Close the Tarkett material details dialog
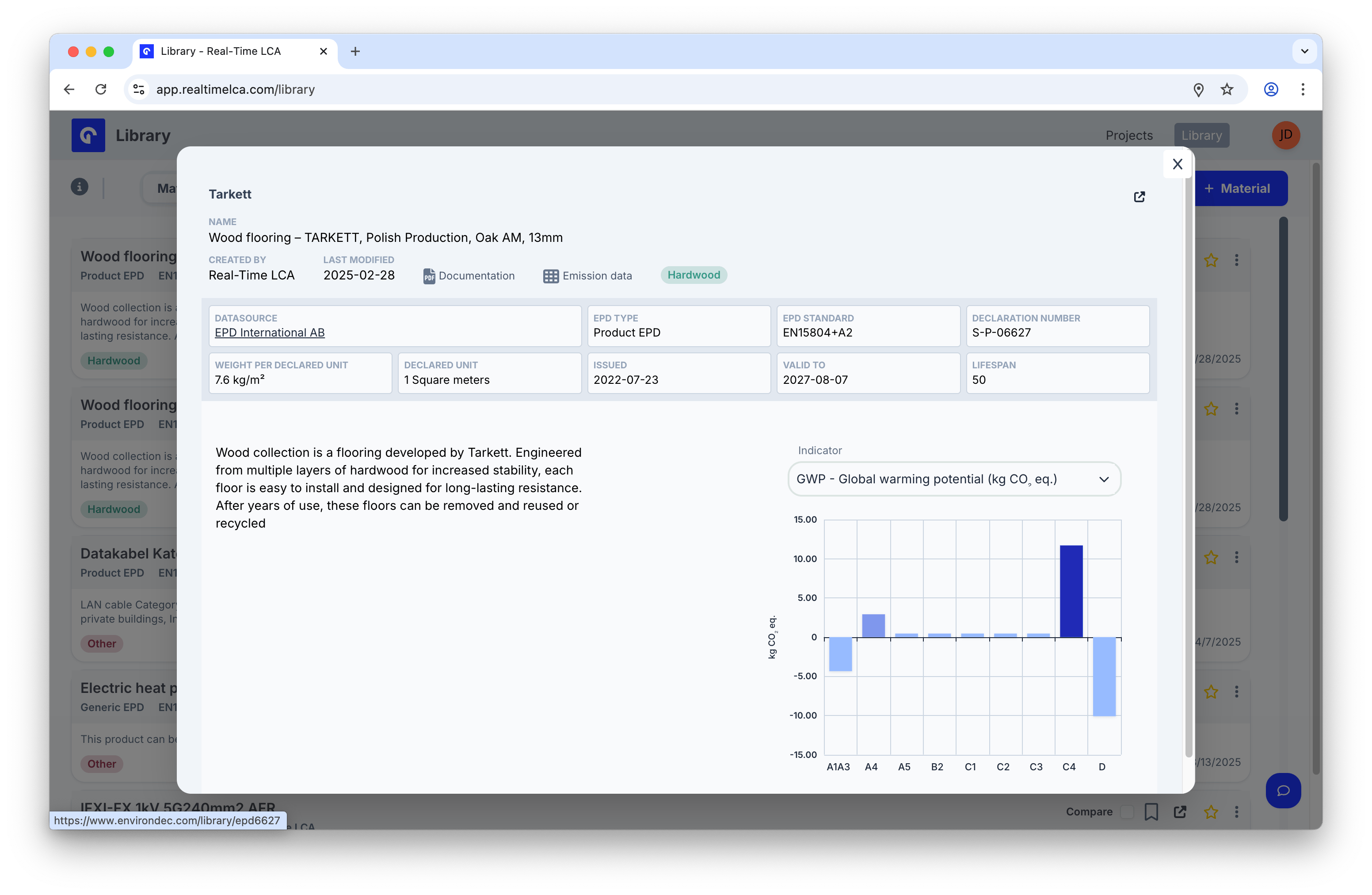This screenshot has height=895, width=1372. pyautogui.click(x=1177, y=164)
